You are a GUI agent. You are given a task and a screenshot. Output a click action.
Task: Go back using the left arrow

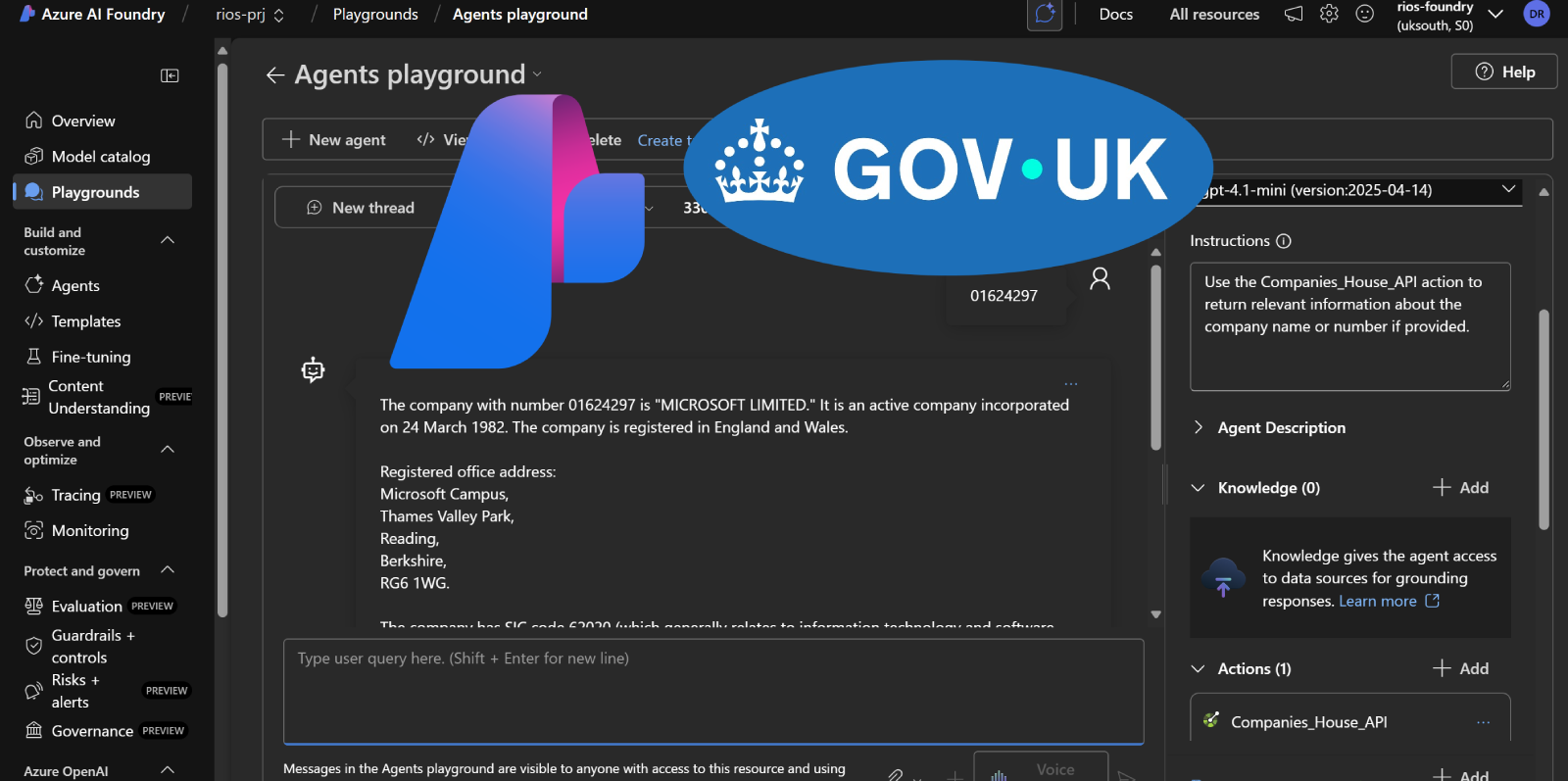tap(275, 75)
